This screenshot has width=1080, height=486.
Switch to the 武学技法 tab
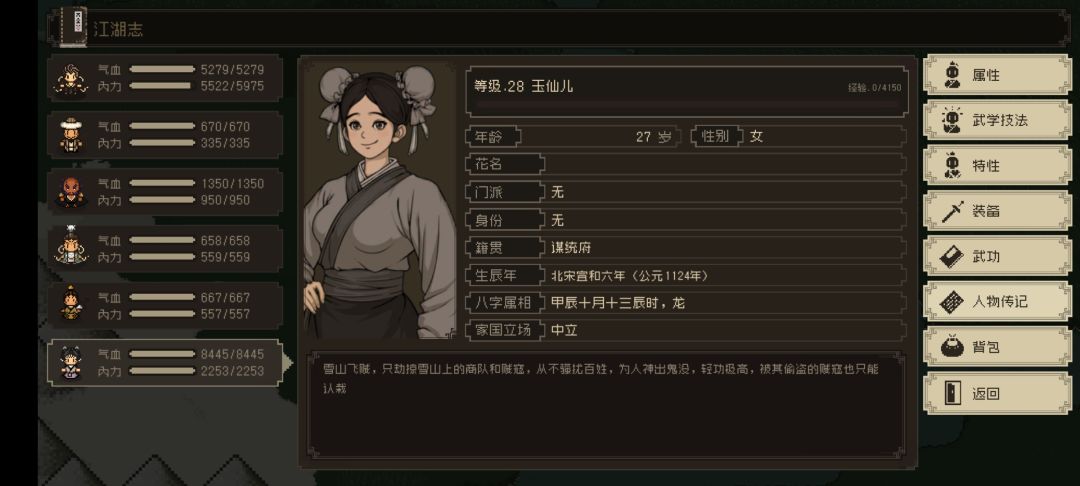coord(997,120)
